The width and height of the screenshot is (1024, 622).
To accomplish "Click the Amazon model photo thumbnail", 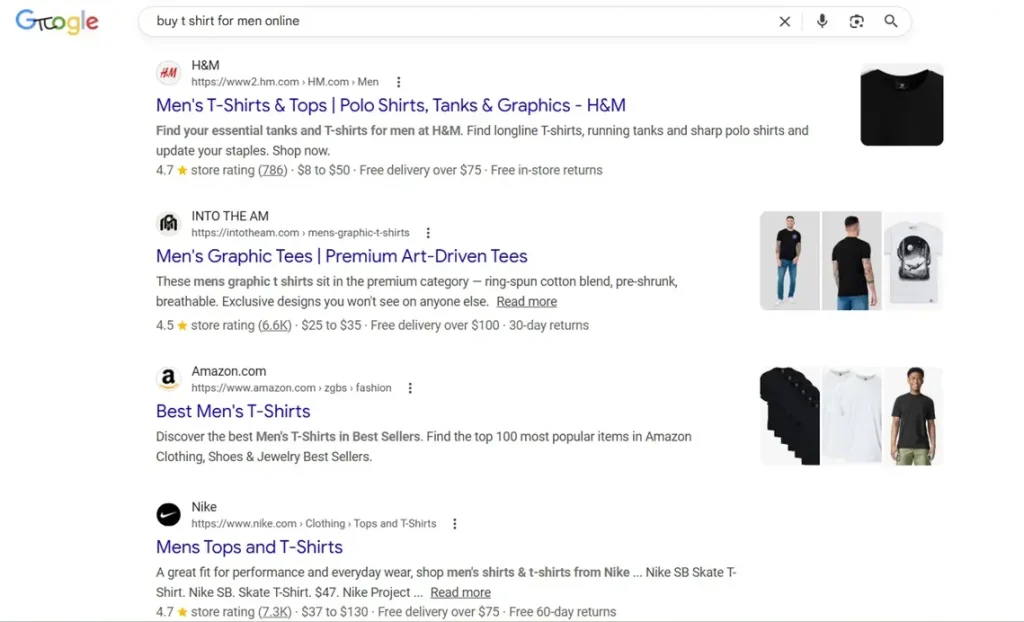I will (913, 415).
